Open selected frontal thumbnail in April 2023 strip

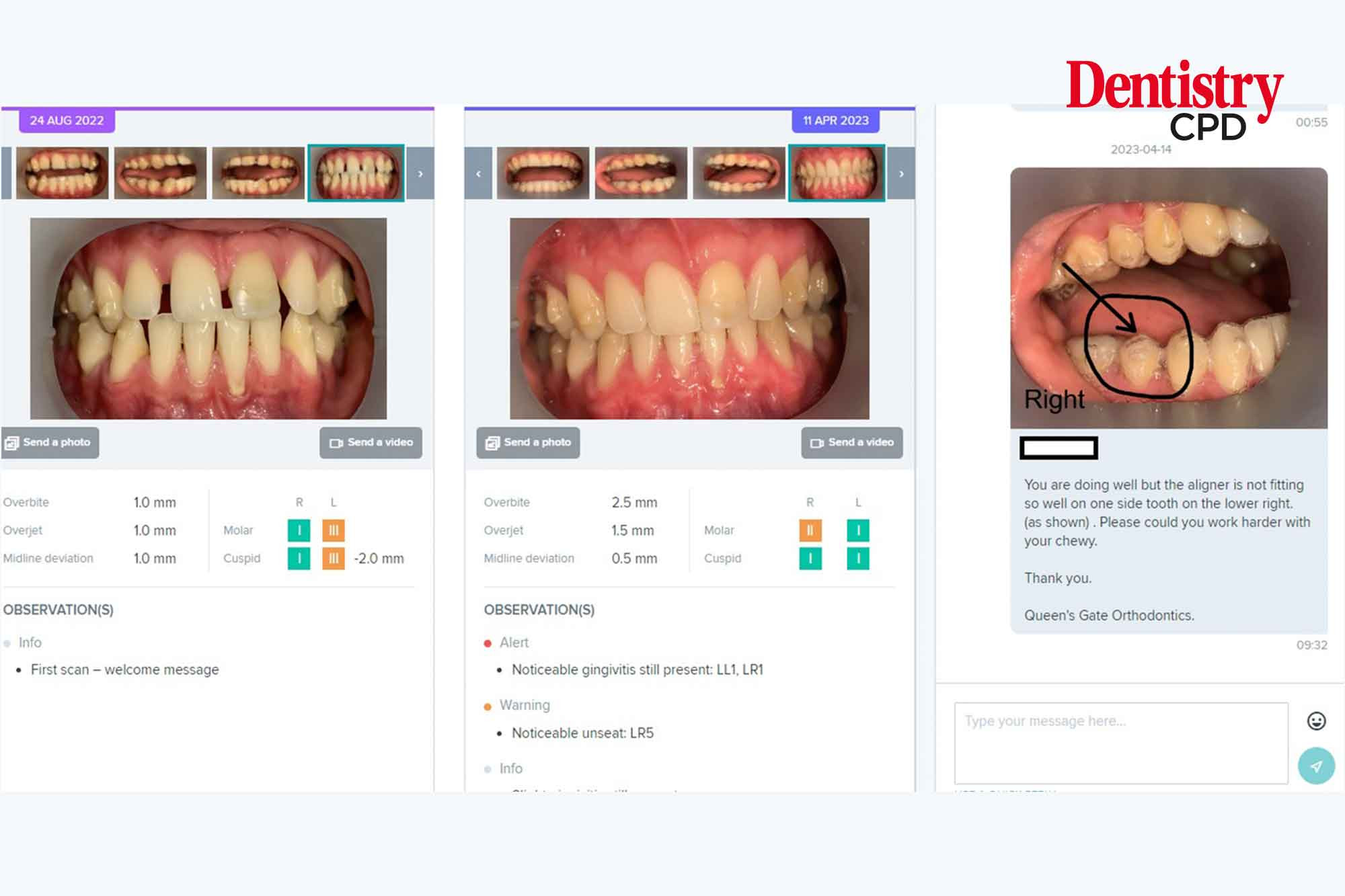836,173
